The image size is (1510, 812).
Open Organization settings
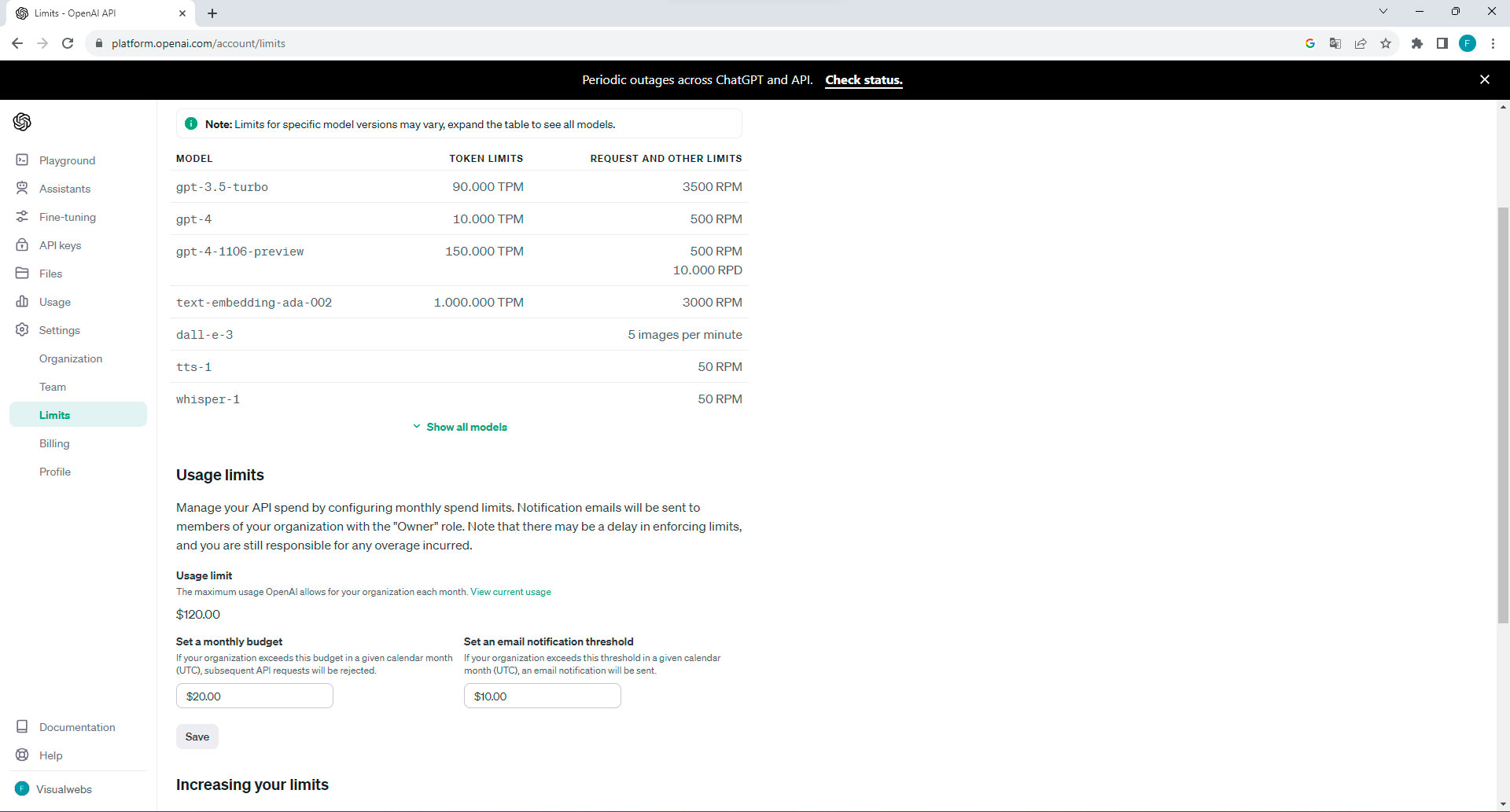[x=71, y=358]
